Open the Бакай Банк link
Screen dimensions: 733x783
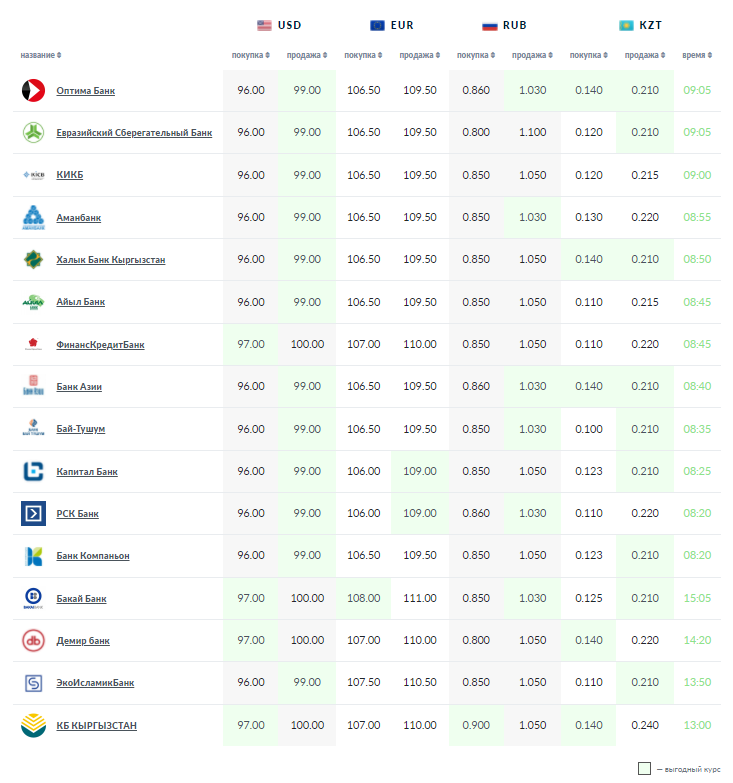point(81,599)
